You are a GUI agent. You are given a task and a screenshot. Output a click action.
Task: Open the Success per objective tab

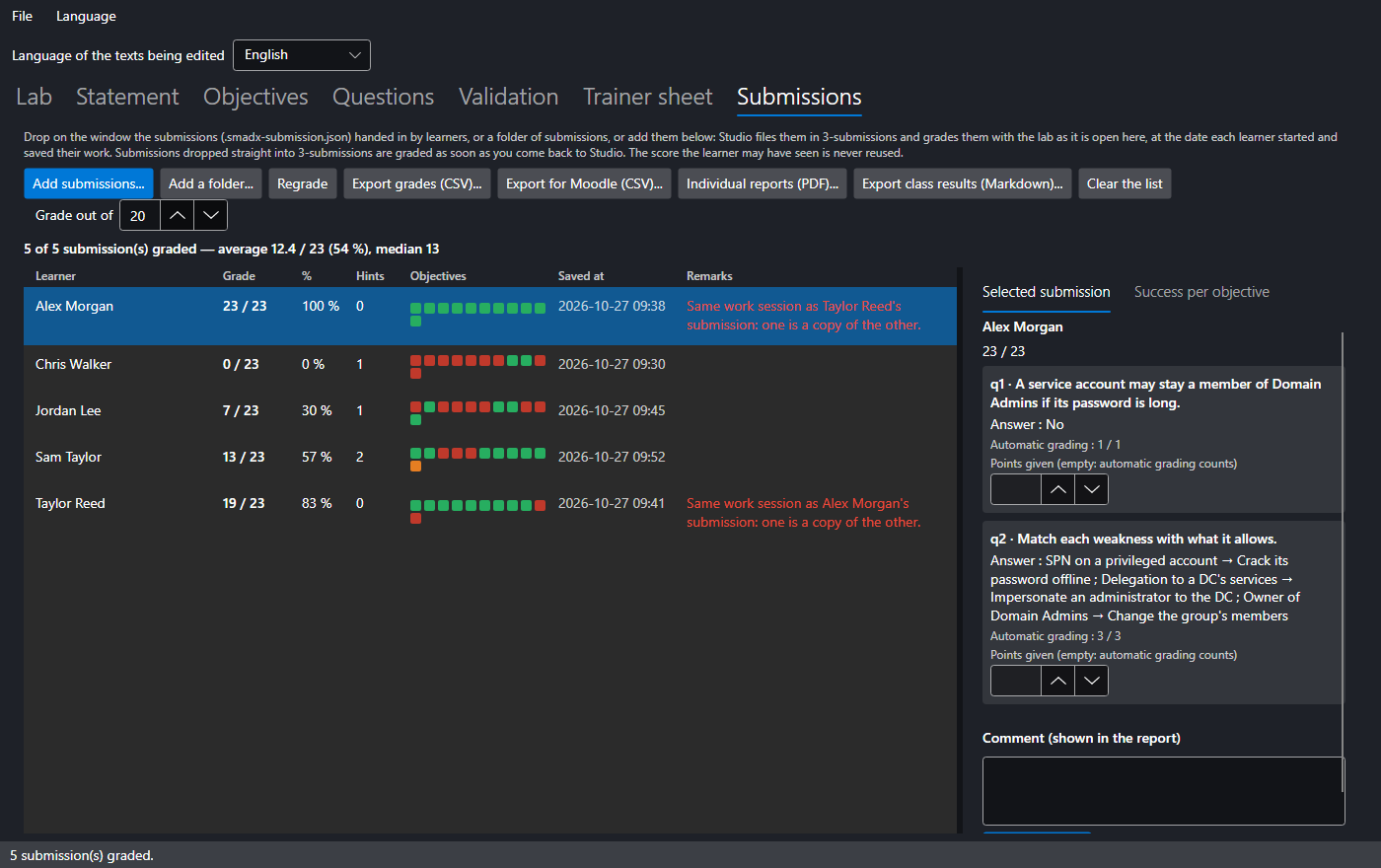(1201, 292)
